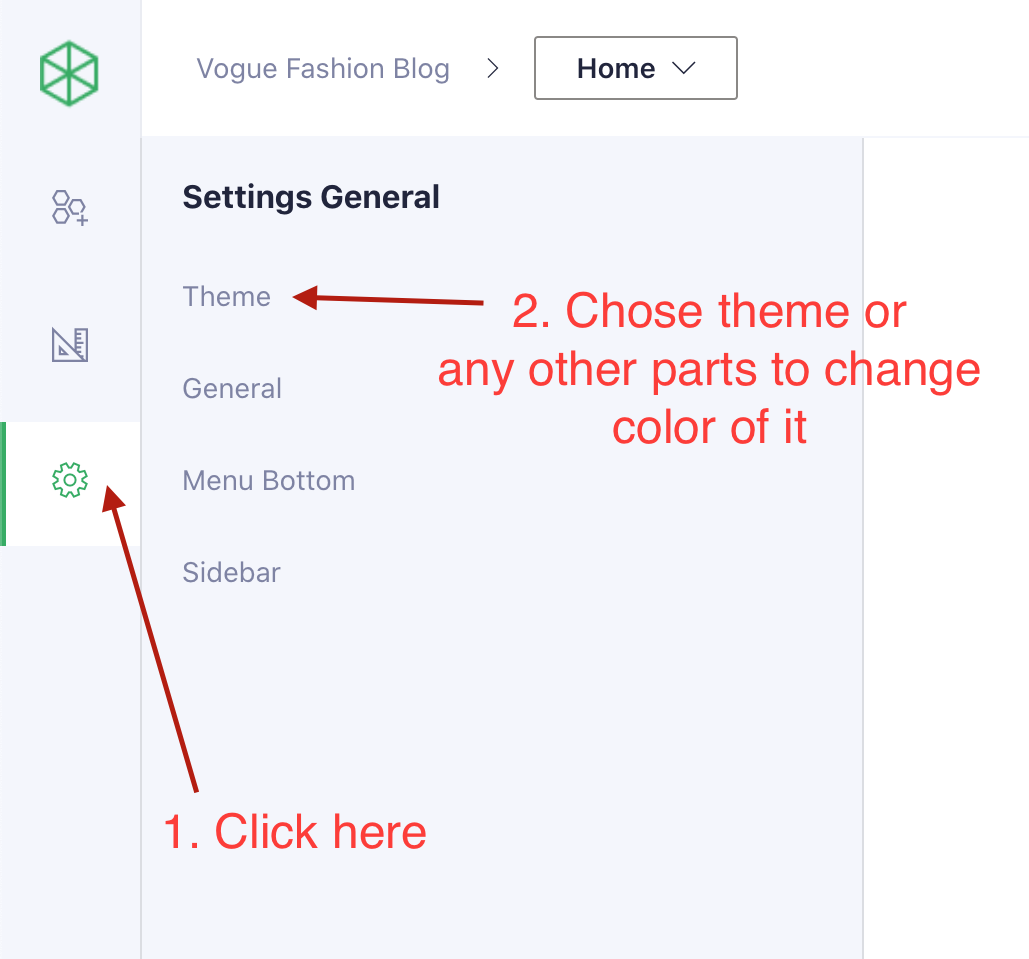The image size is (1029, 959).
Task: Click the 'Home' label text
Action: pos(616,69)
